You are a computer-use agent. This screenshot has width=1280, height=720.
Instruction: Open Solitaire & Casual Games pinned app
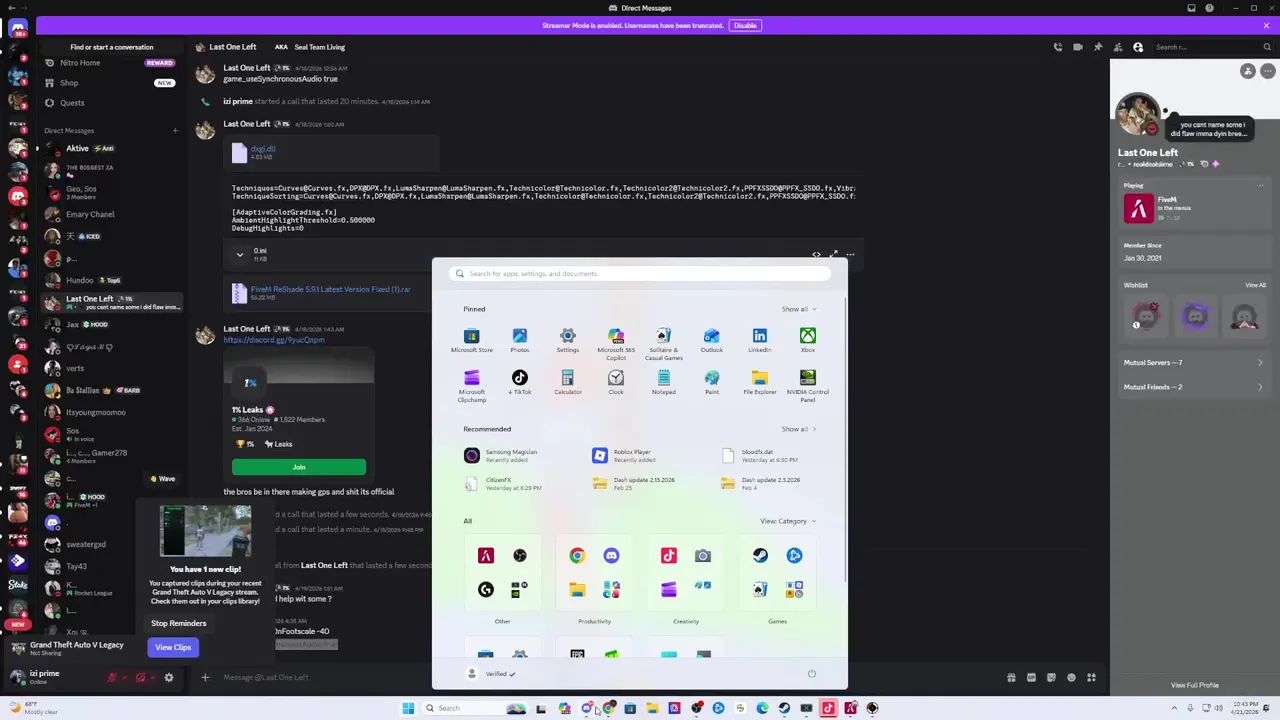(x=663, y=343)
